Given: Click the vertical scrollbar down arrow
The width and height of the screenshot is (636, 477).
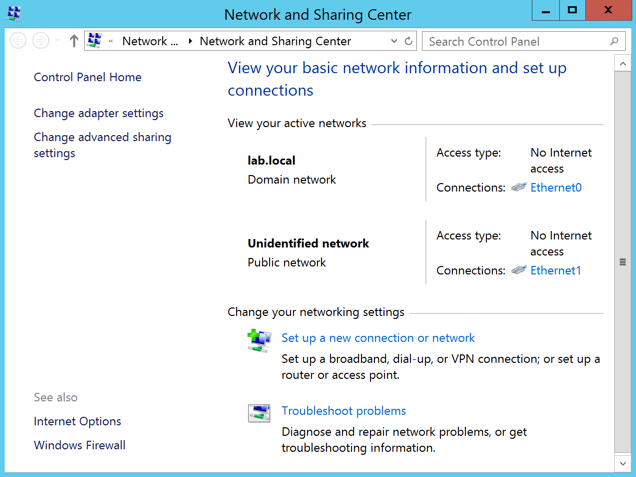Looking at the screenshot, I should (x=623, y=464).
